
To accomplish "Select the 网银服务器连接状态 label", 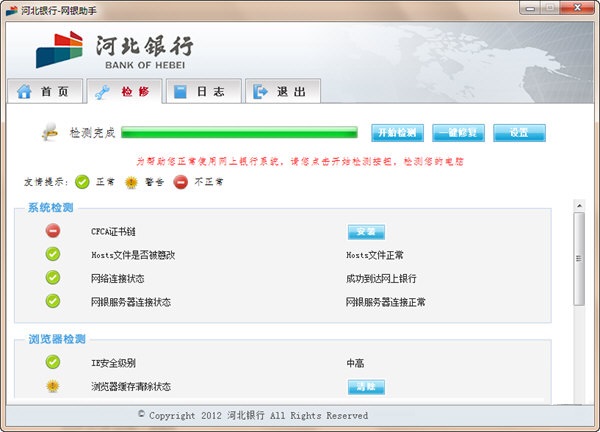I will click(x=131, y=302).
